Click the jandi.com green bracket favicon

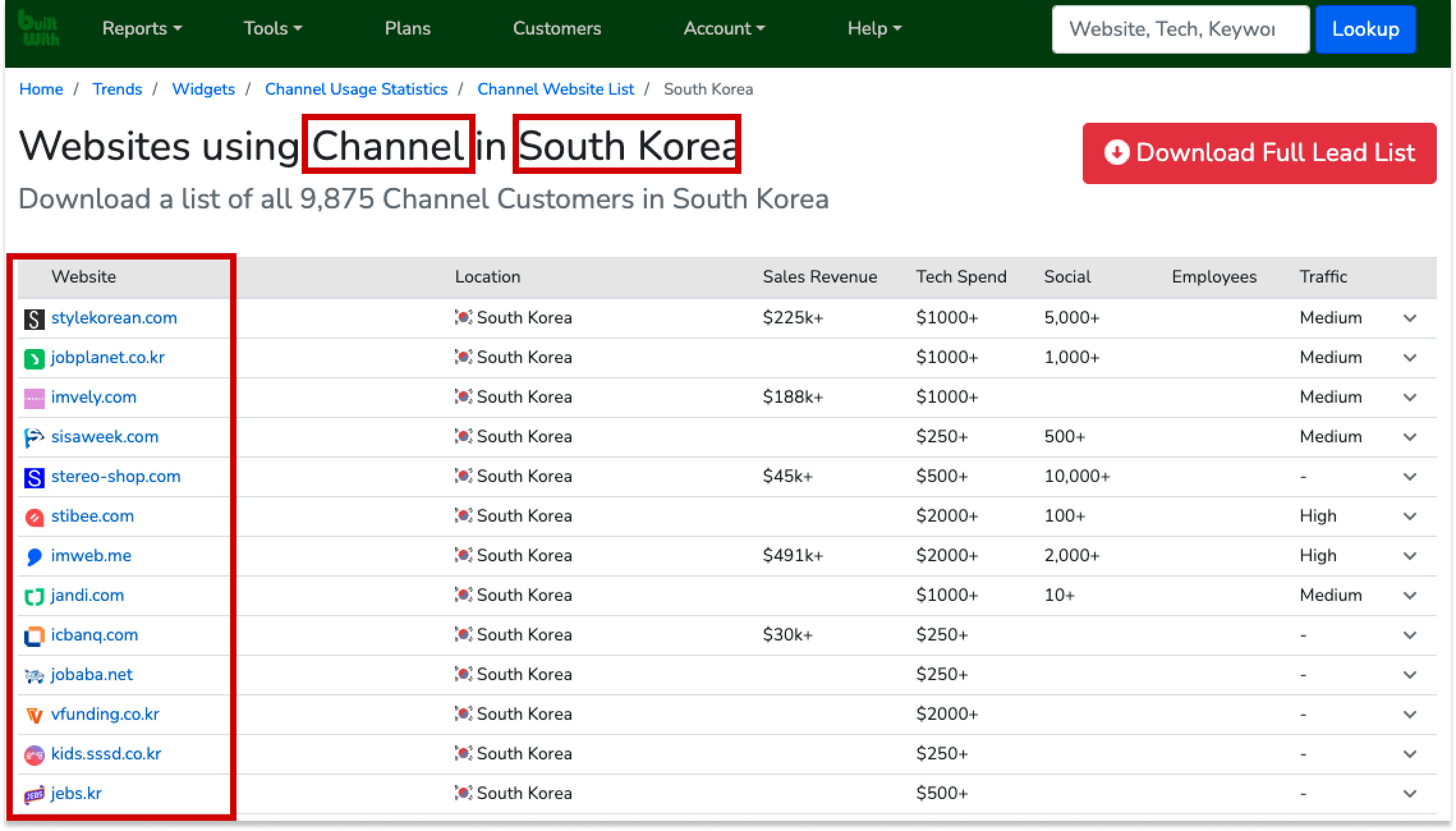coord(34,597)
